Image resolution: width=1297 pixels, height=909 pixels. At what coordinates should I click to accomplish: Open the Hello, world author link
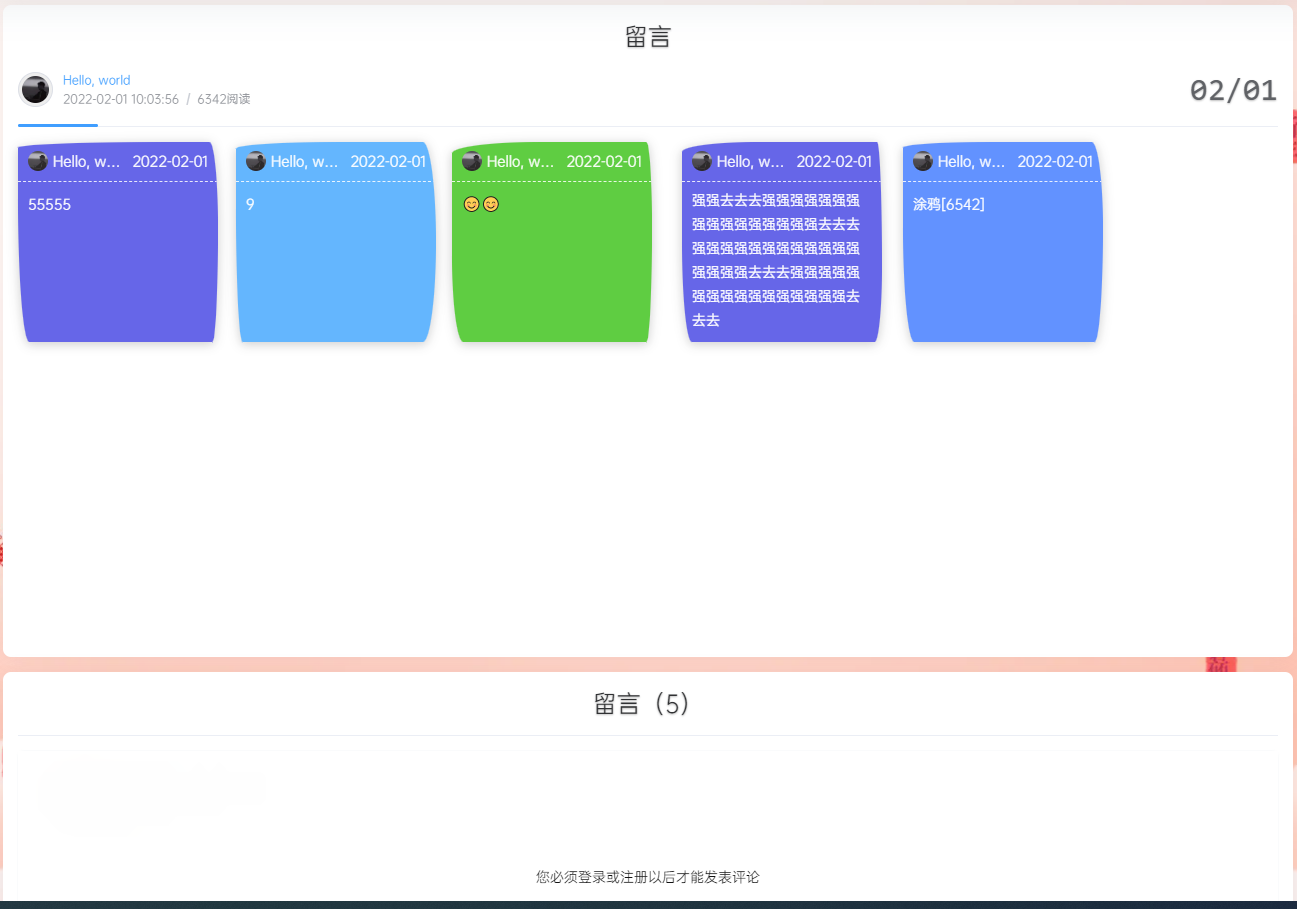coord(96,80)
